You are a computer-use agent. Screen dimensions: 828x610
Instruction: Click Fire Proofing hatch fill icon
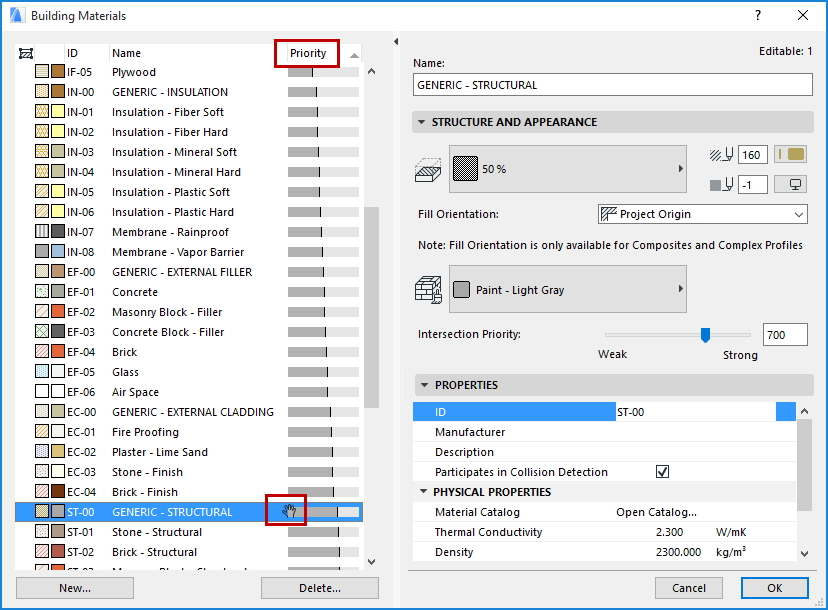pyautogui.click(x=42, y=432)
